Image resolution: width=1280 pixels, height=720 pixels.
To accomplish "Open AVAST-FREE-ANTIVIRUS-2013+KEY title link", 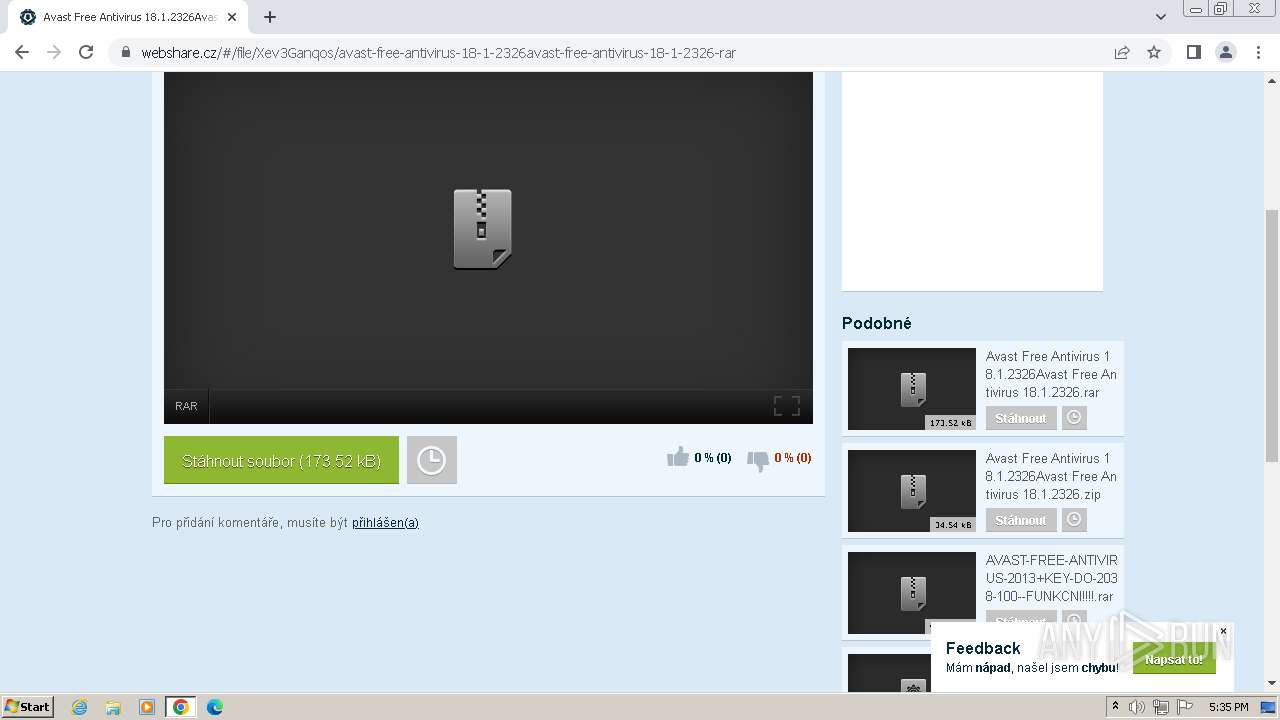I will 1051,578.
